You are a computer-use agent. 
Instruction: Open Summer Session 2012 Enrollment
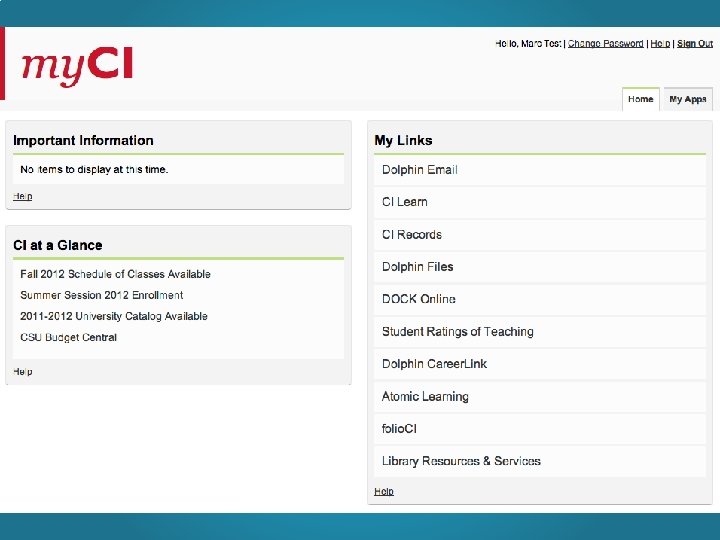(101, 295)
